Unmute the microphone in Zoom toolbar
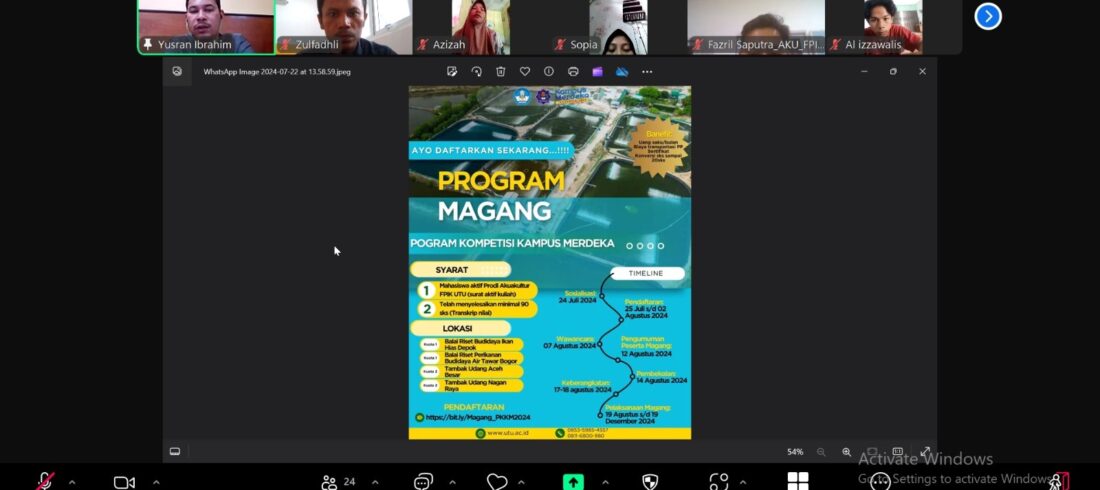This screenshot has width=1100, height=490. [x=45, y=482]
